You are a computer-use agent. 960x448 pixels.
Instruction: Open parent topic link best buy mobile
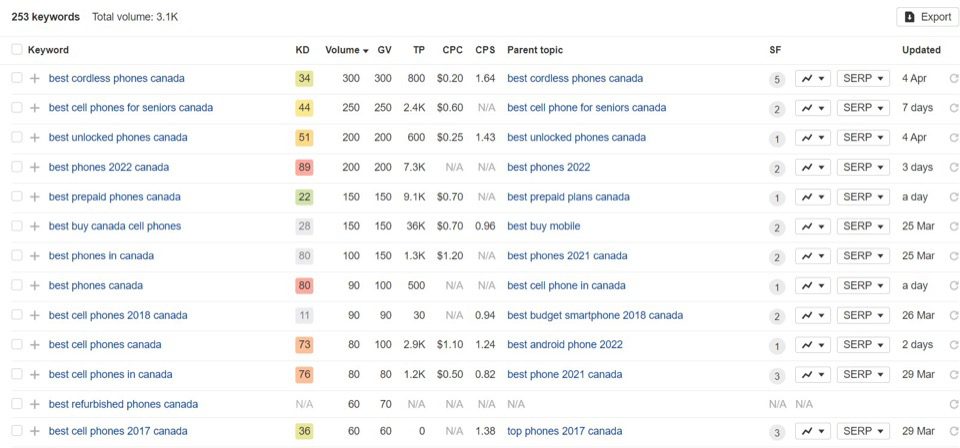click(x=543, y=226)
